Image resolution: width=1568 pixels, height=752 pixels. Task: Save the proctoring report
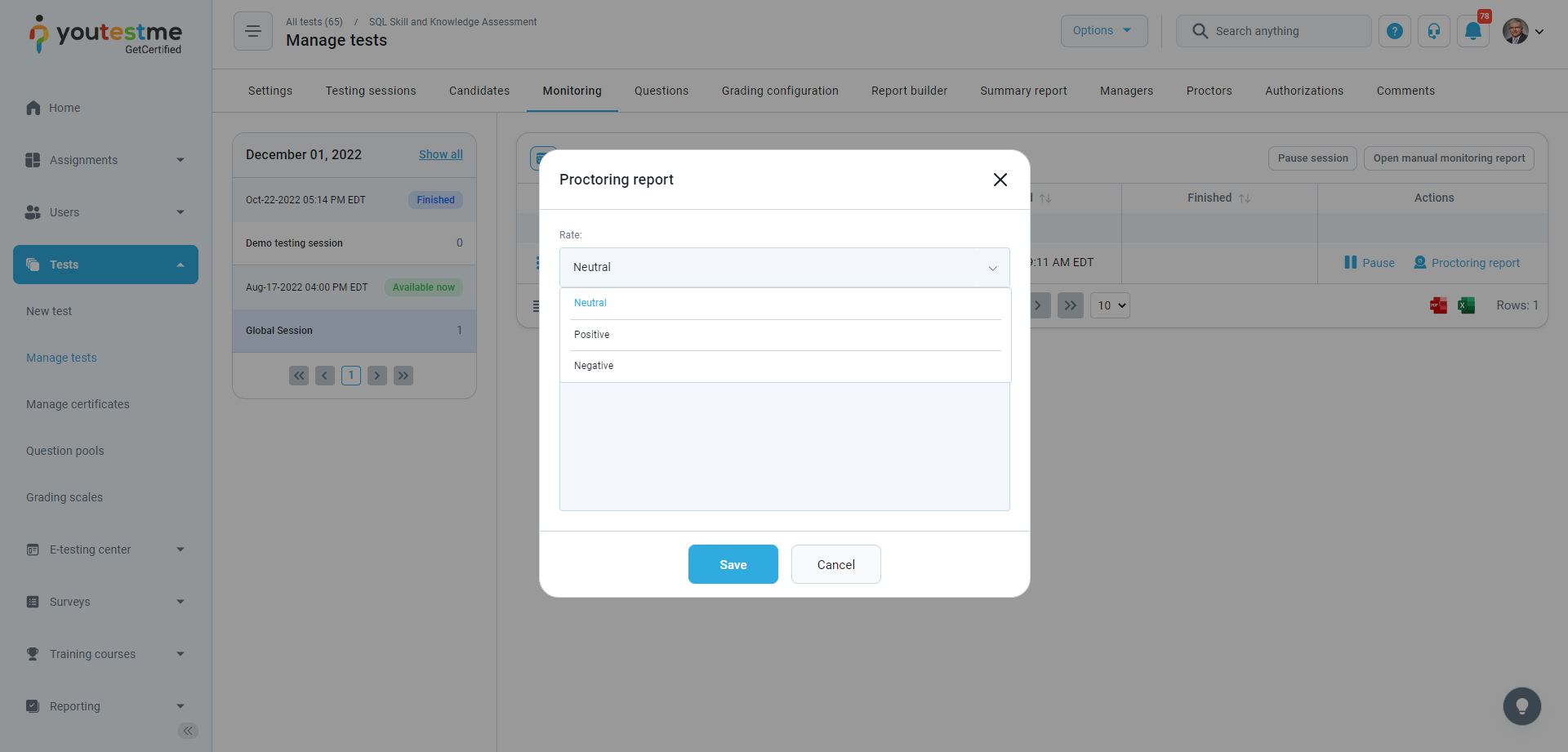coord(733,564)
